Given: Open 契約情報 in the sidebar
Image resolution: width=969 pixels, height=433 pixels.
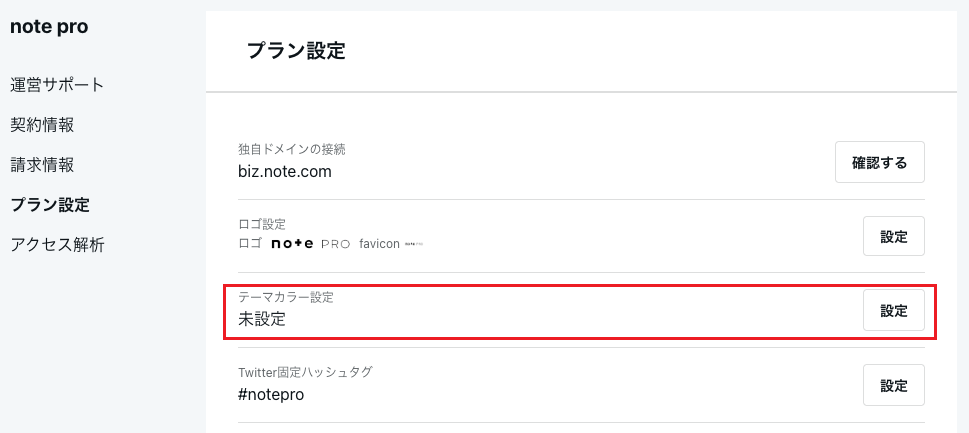Looking at the screenshot, I should tap(43, 125).
